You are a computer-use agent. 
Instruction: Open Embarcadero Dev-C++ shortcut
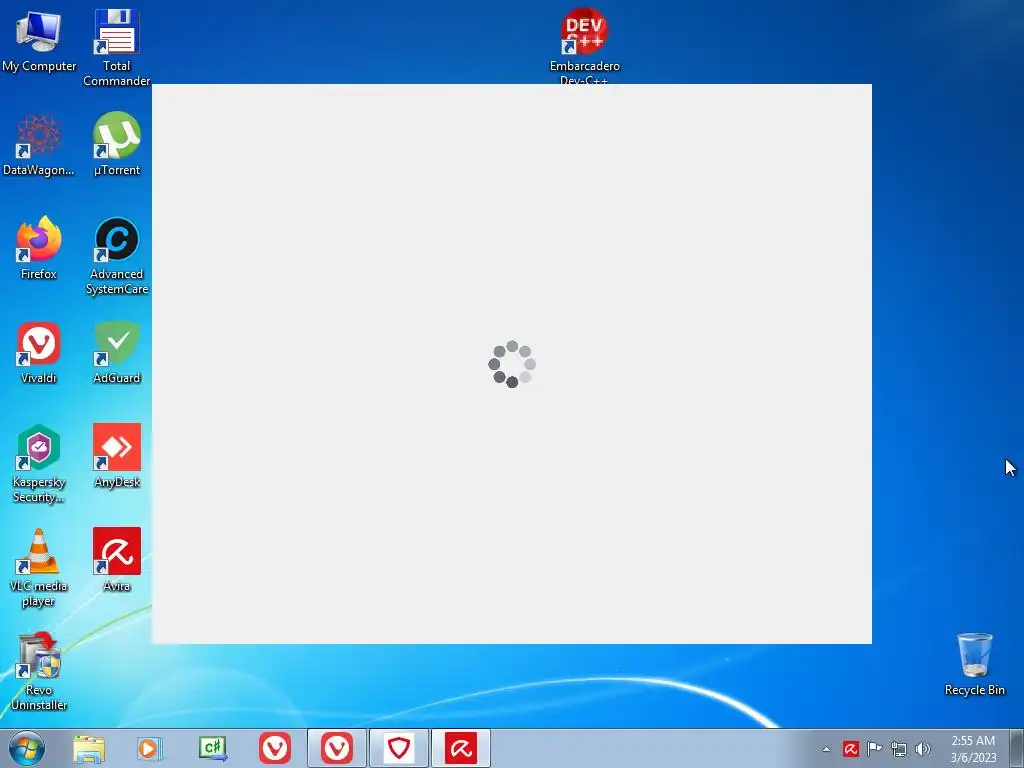point(584,46)
